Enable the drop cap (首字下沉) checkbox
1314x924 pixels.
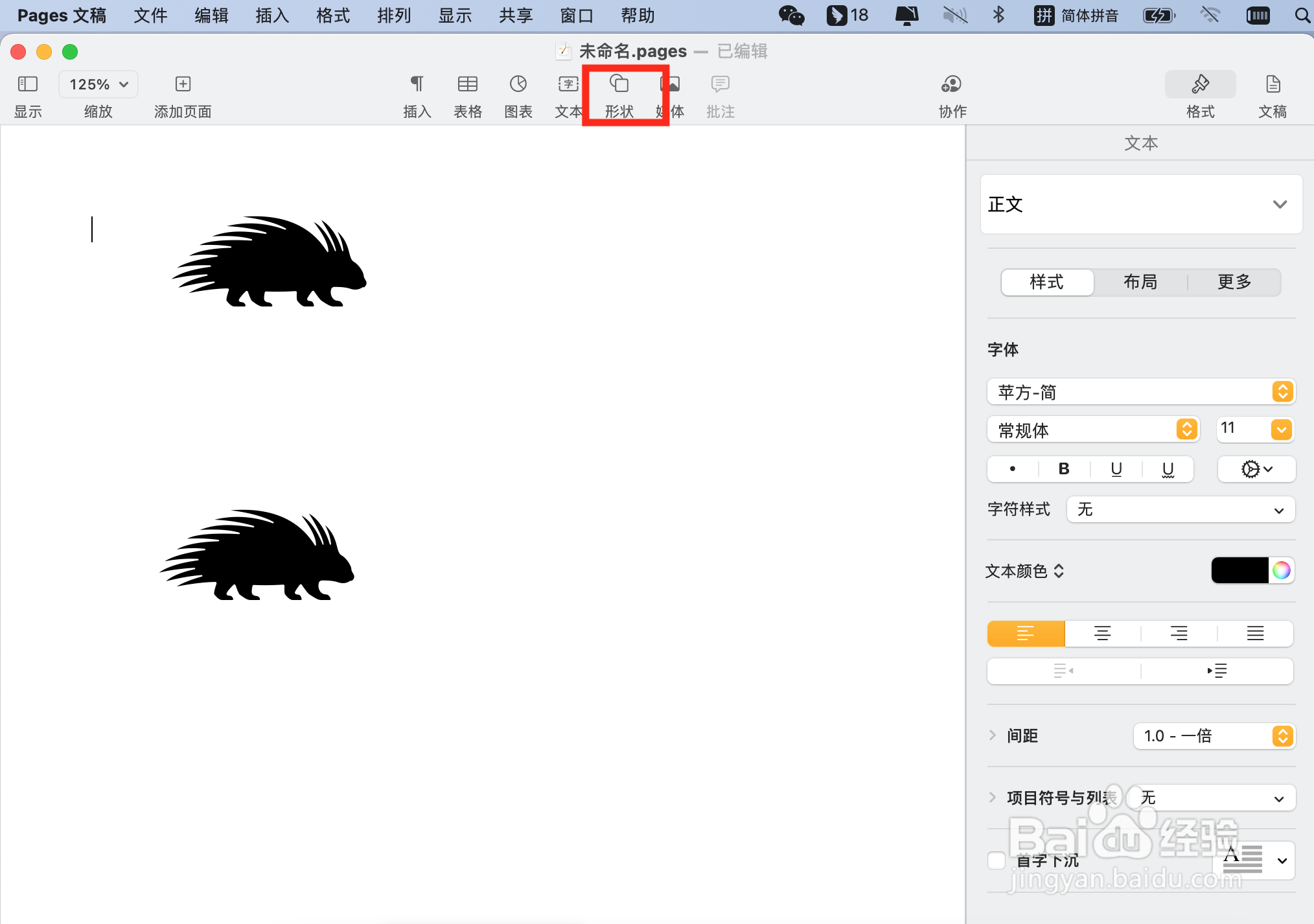pos(997,860)
